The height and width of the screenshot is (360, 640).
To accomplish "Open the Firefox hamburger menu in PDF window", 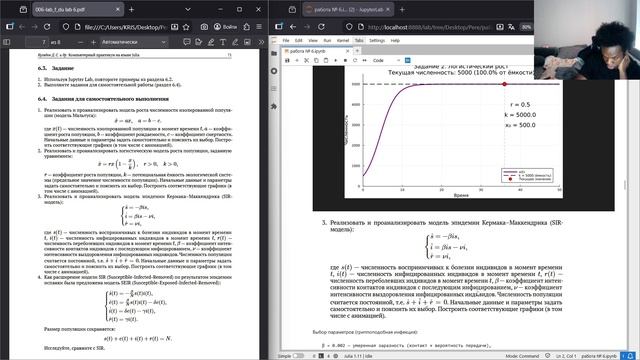I will click(259, 27).
